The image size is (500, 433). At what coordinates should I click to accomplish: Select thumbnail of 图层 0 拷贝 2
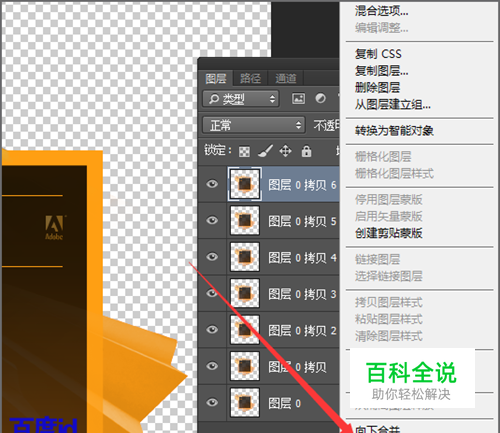click(245, 330)
